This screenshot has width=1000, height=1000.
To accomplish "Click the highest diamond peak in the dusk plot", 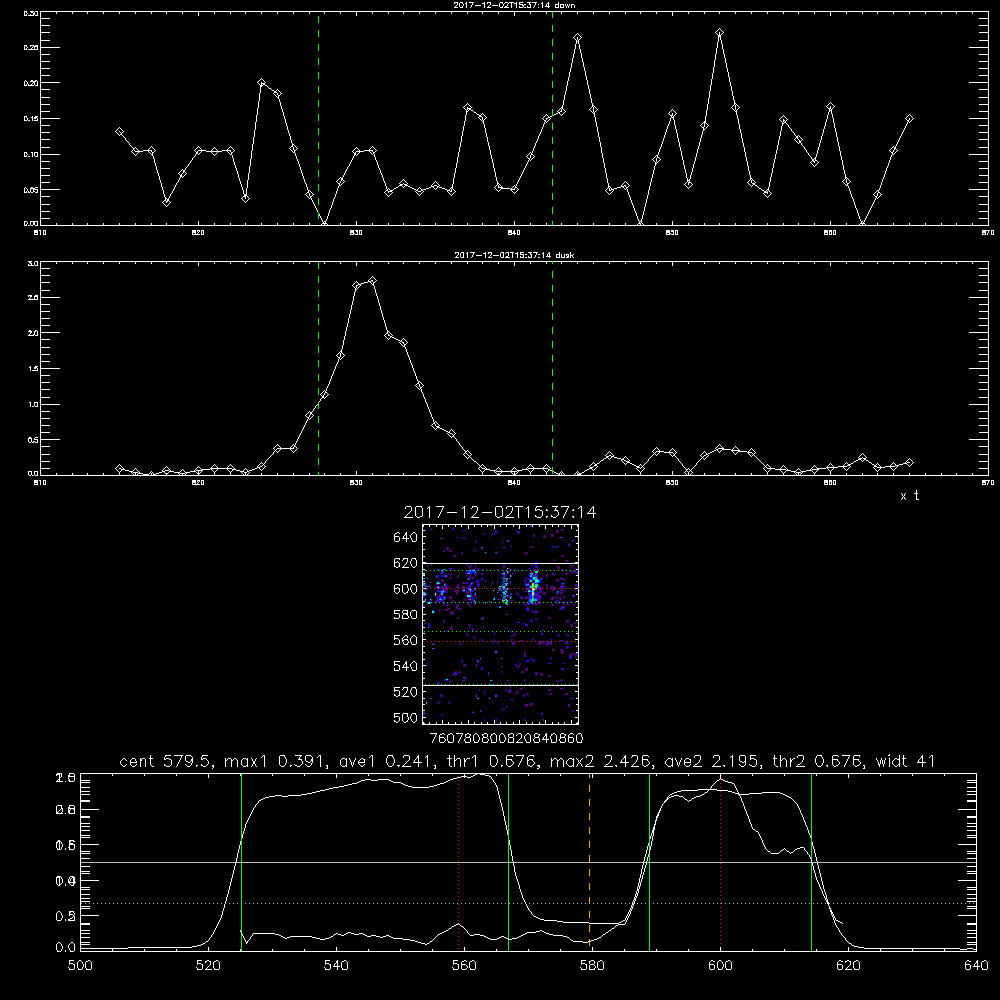I will [372, 281].
